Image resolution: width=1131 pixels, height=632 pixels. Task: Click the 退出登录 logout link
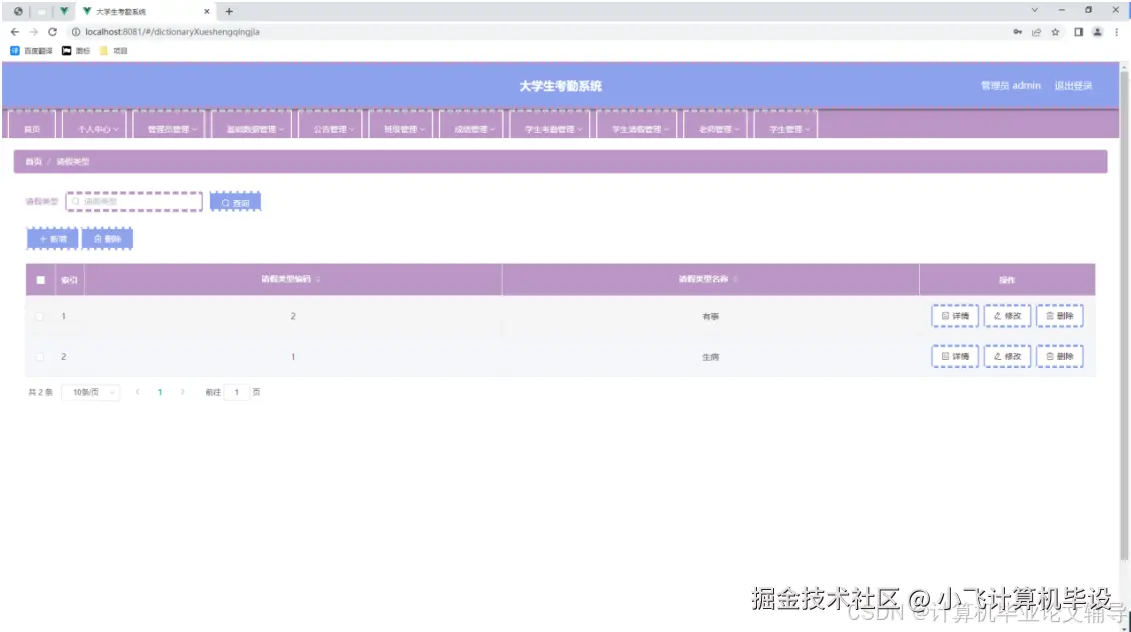[1073, 85]
